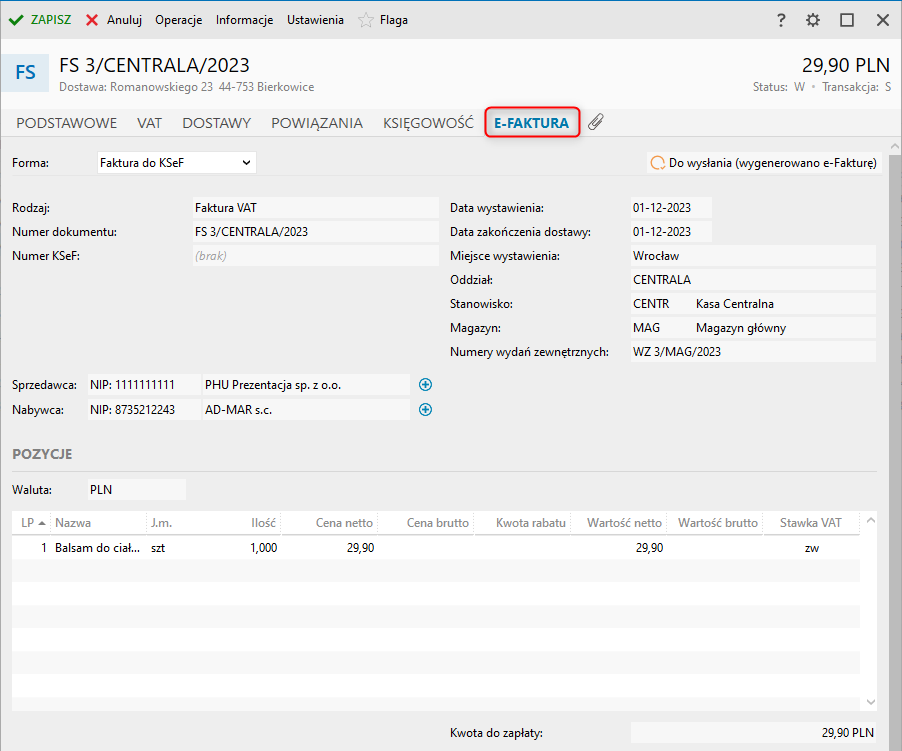This screenshot has height=751, width=902.
Task: Click the table scroll up arrow
Action: pos(870,520)
